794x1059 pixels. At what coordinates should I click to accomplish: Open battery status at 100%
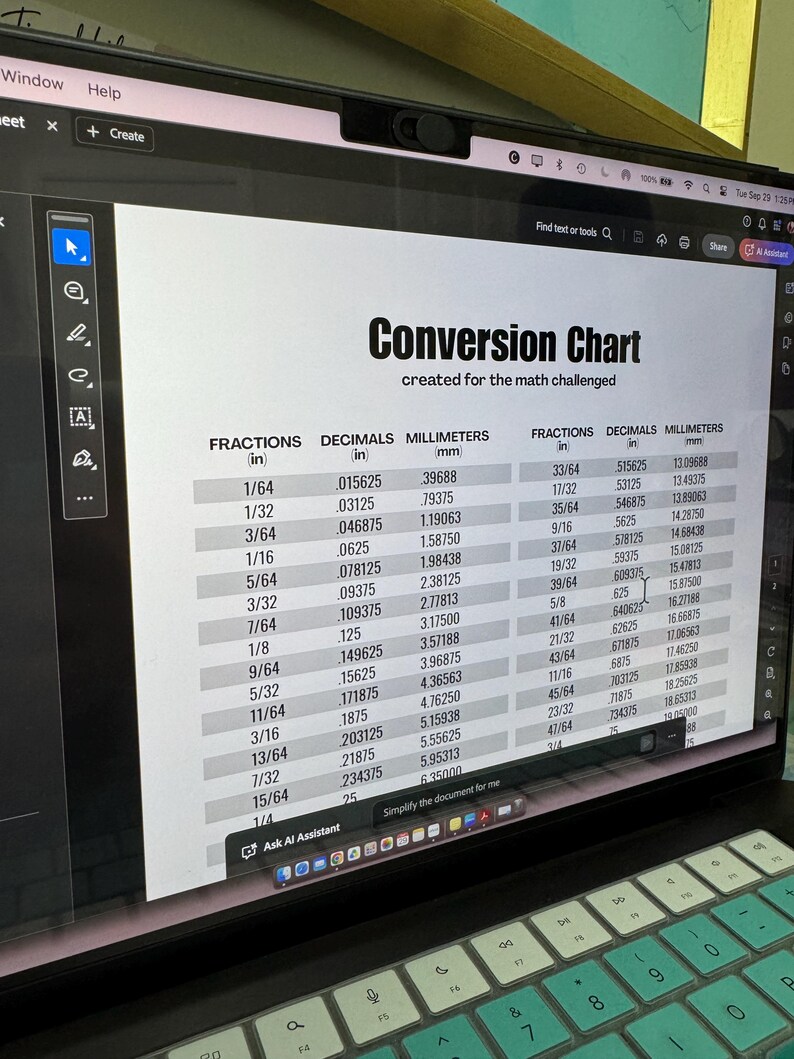pyautogui.click(x=657, y=180)
